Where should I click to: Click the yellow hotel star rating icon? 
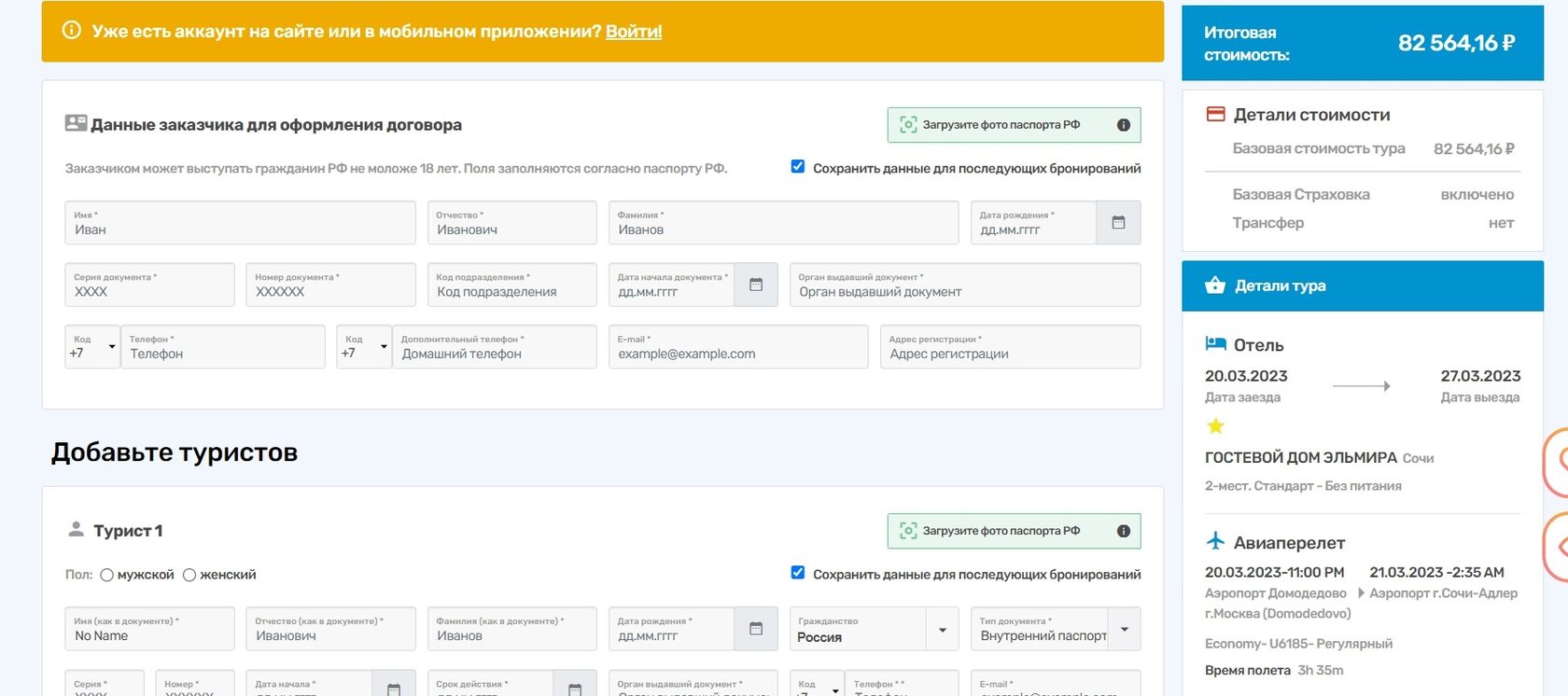click(1215, 426)
